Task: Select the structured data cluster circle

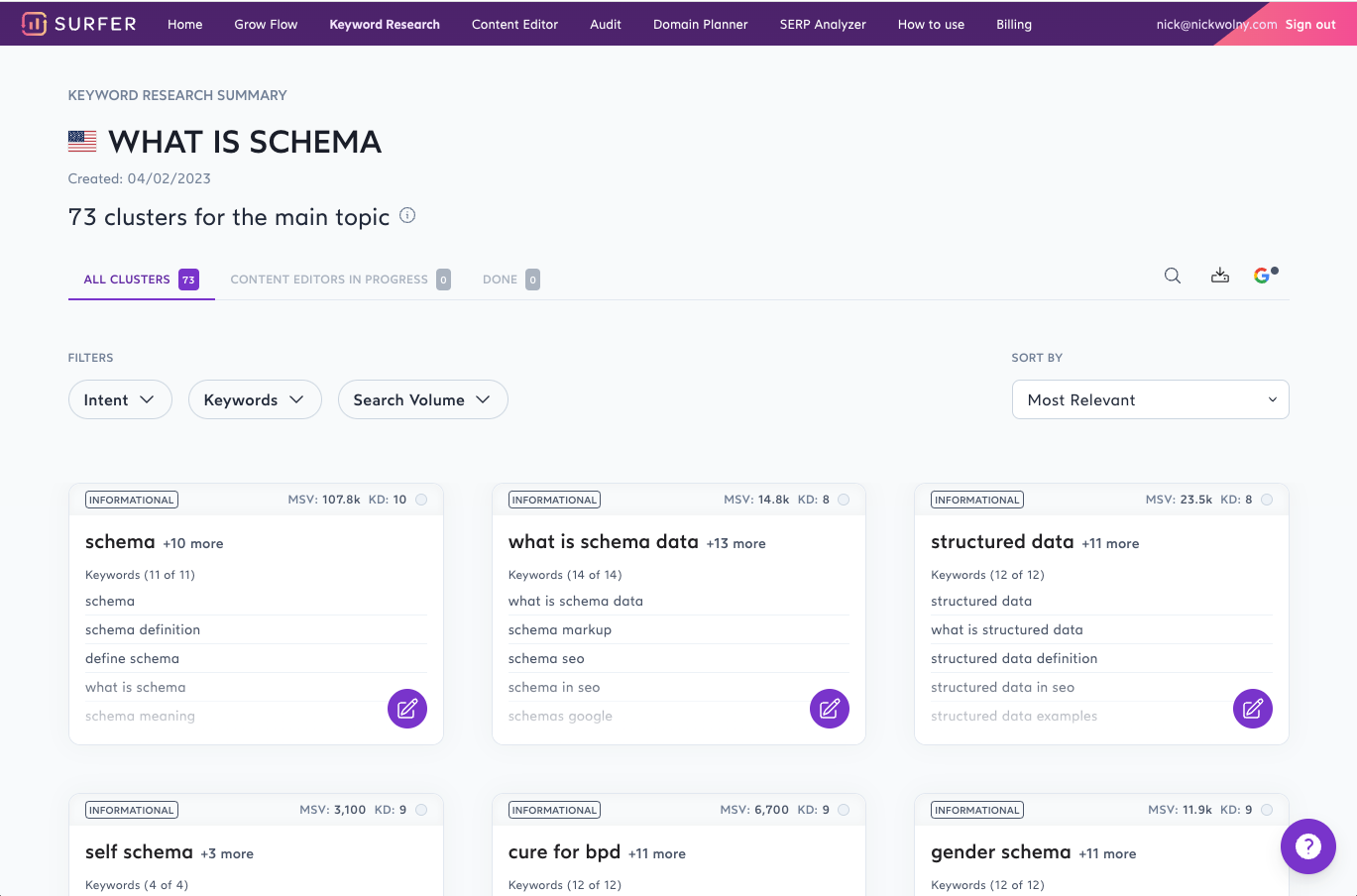Action: pyautogui.click(x=1267, y=500)
